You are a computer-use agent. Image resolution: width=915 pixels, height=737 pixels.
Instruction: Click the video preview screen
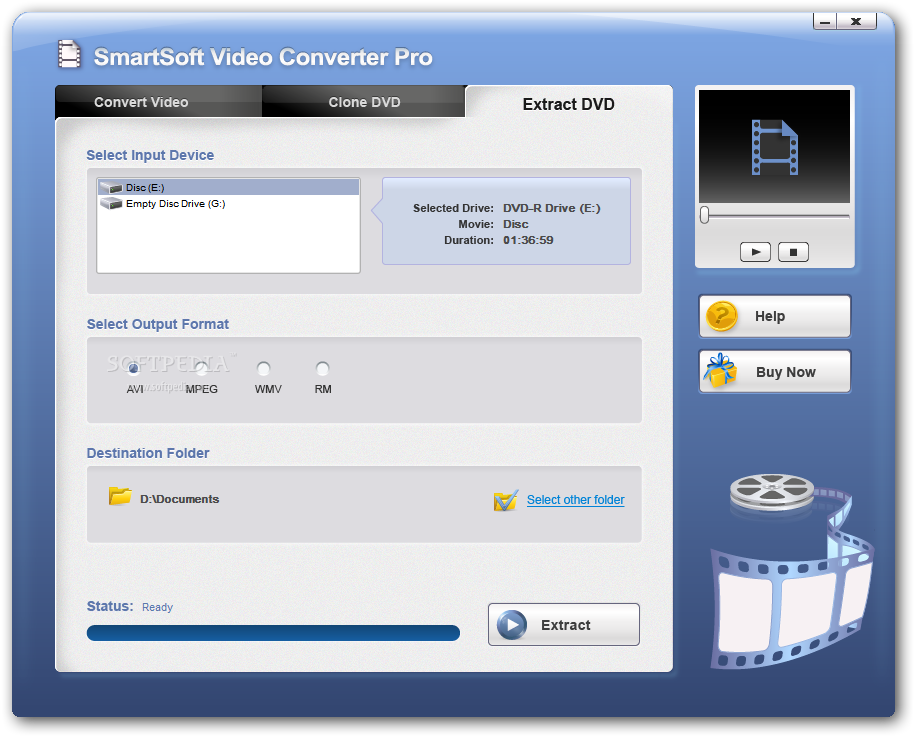[774, 146]
